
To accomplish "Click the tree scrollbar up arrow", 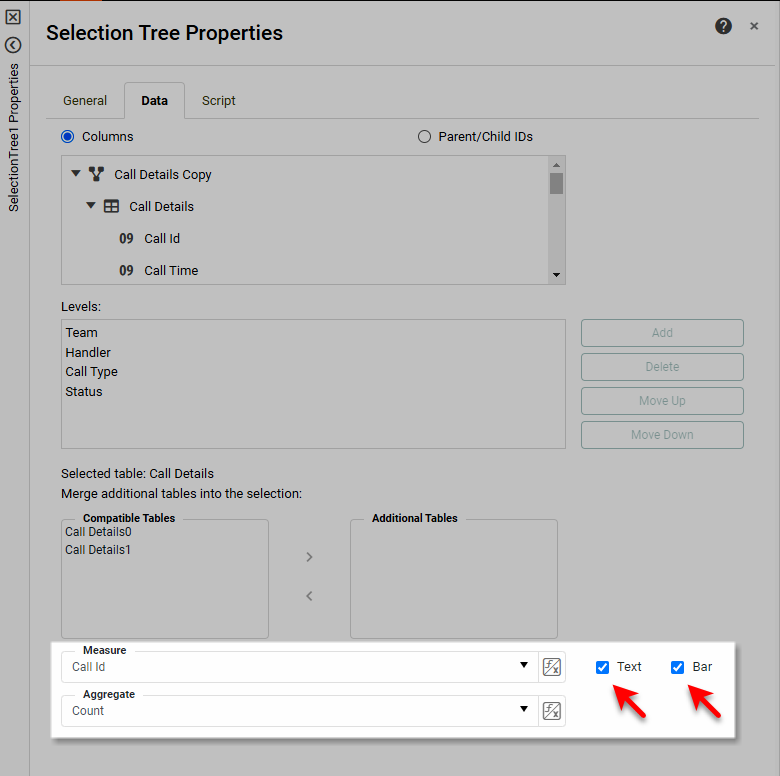I will [x=556, y=165].
